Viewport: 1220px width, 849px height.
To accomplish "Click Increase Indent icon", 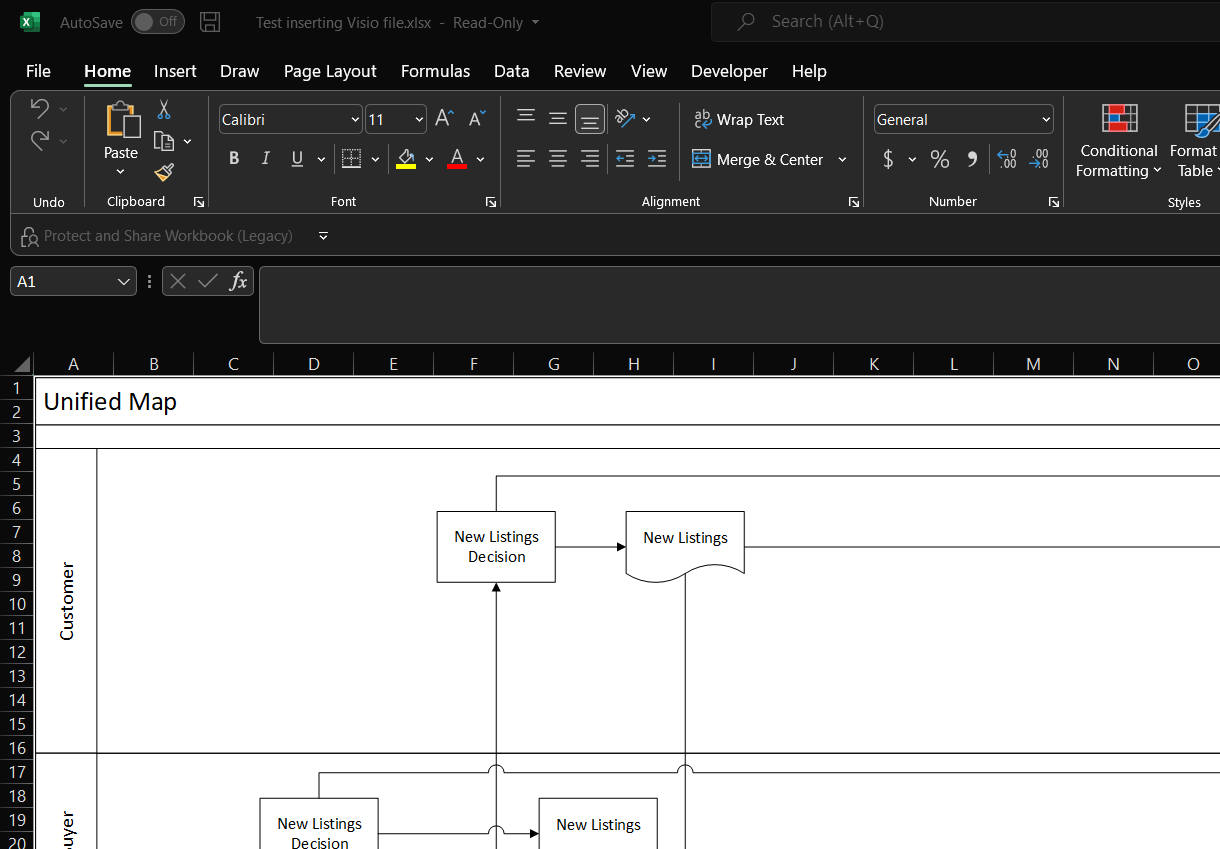I will 657,159.
